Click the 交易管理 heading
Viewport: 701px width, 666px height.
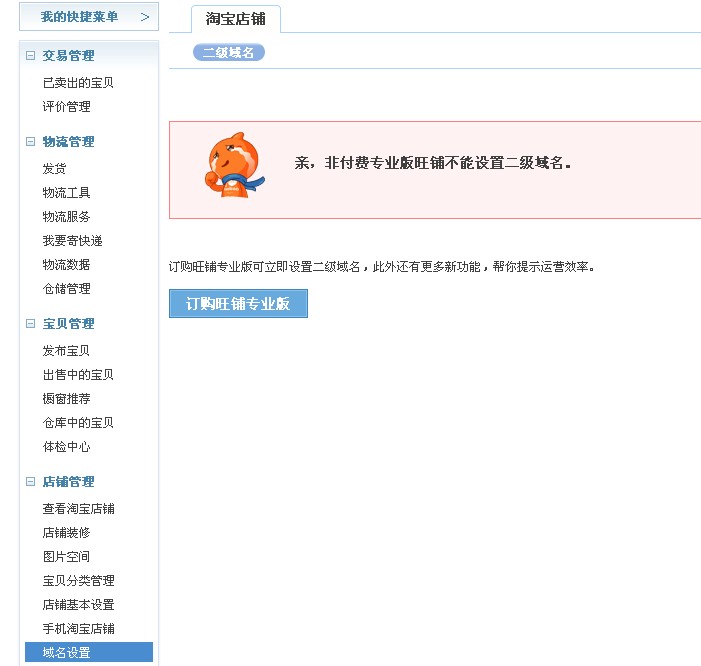[x=68, y=55]
